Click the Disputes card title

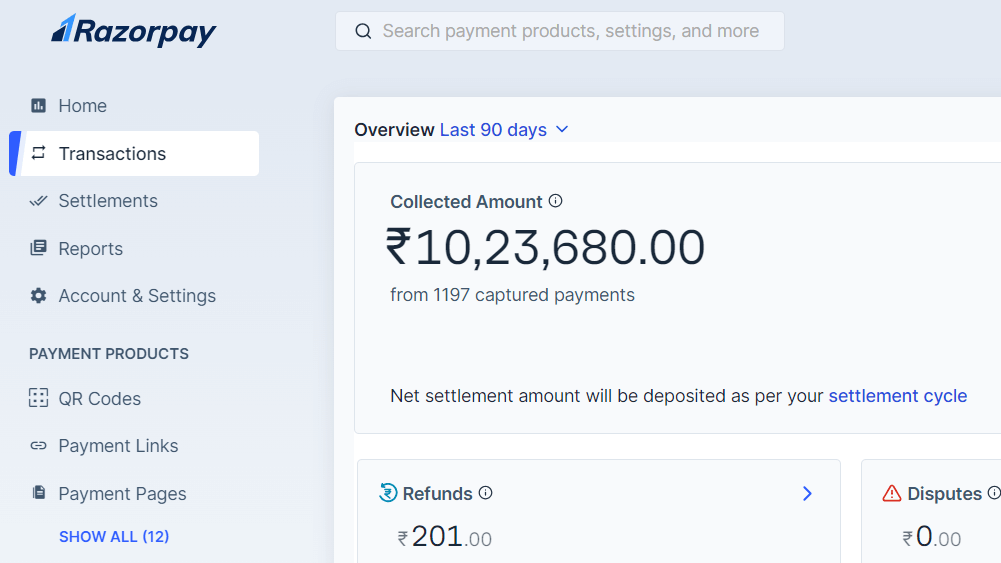click(945, 494)
